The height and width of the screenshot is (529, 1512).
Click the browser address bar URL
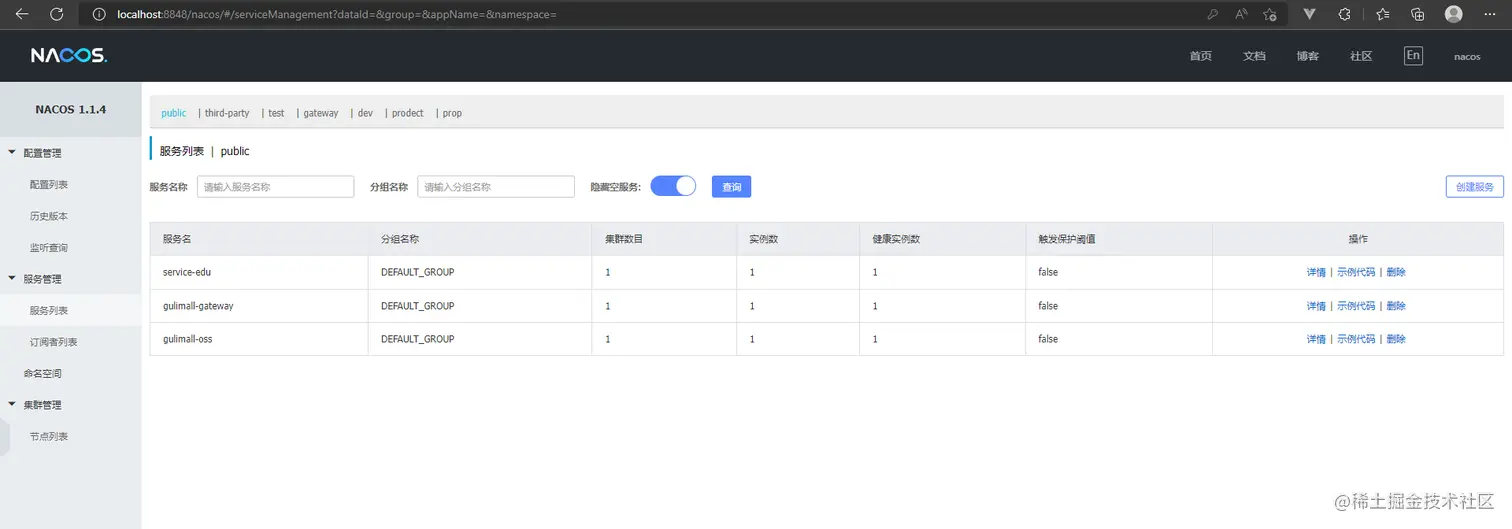[x=337, y=14]
